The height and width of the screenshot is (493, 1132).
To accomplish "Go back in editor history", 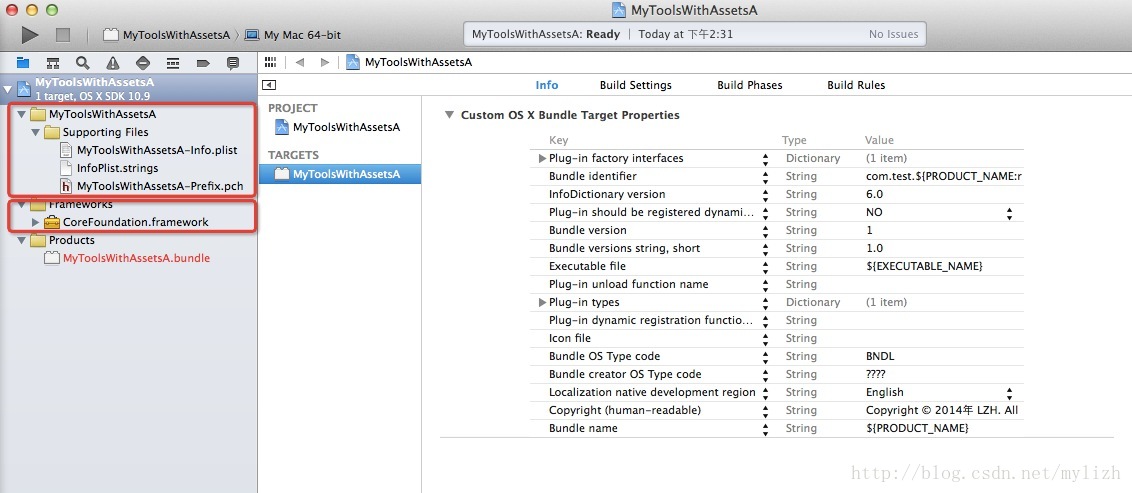I will point(300,62).
